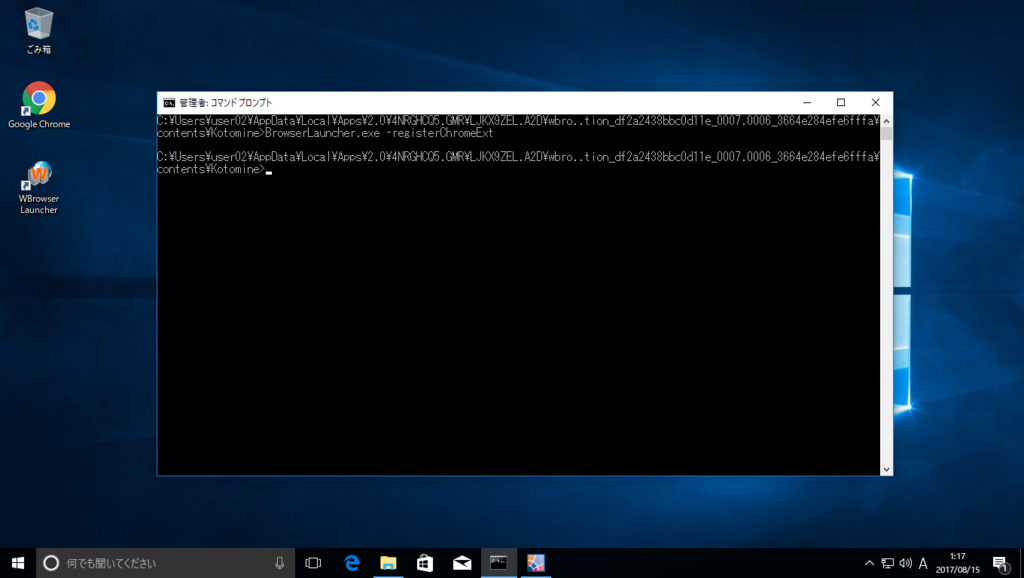Close the Command Prompt window
The image size is (1024, 578).
click(x=876, y=103)
